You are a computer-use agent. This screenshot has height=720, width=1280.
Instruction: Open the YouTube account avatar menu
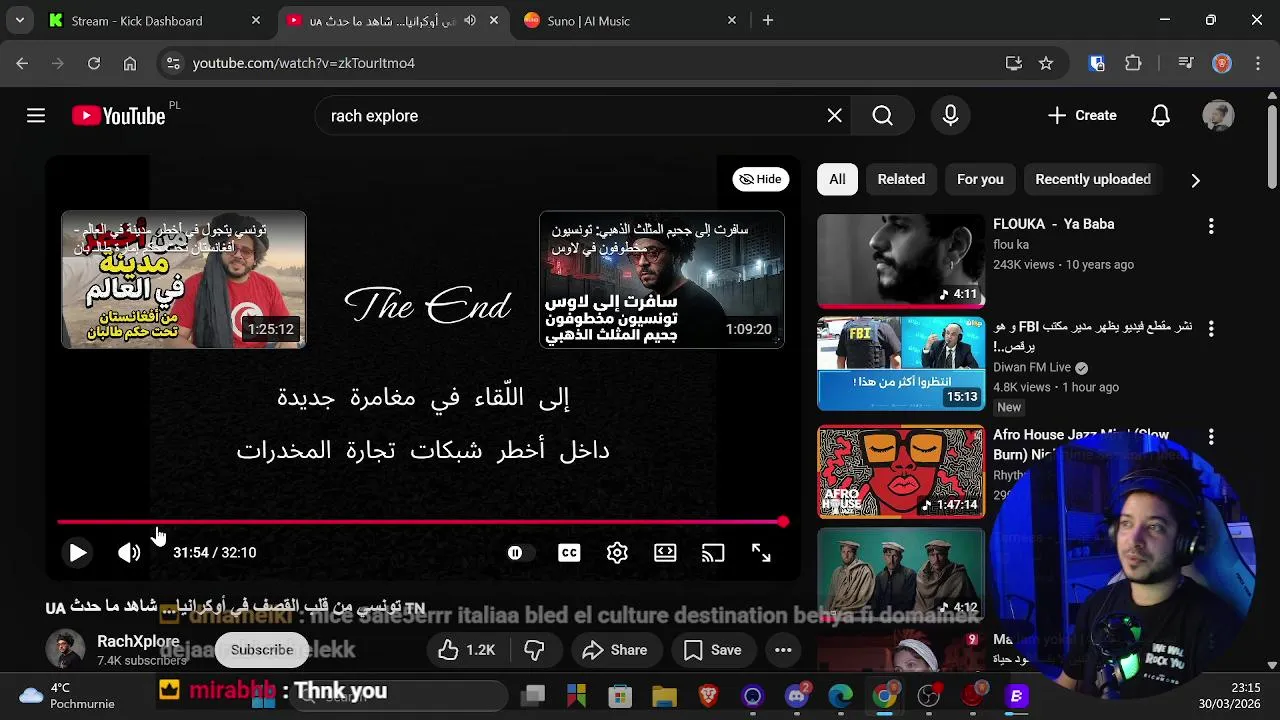click(1218, 116)
